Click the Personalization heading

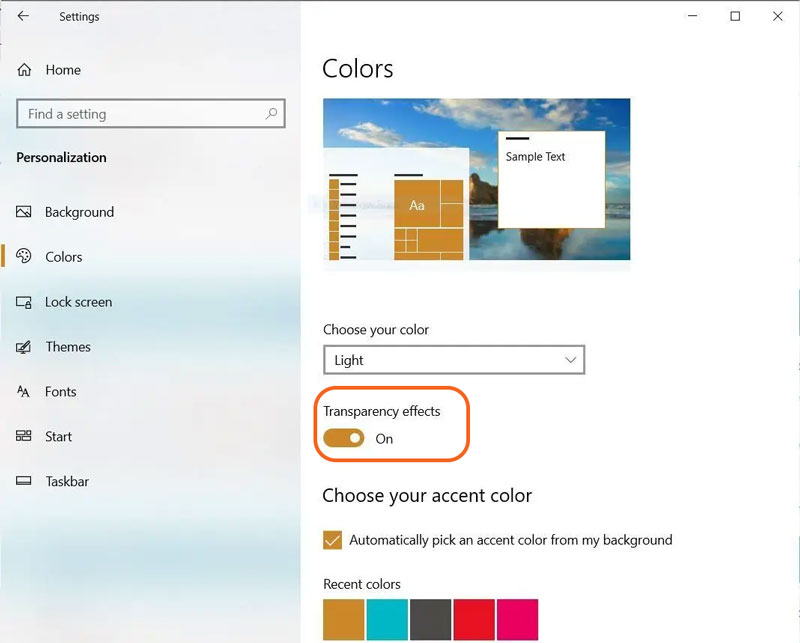tap(61, 157)
